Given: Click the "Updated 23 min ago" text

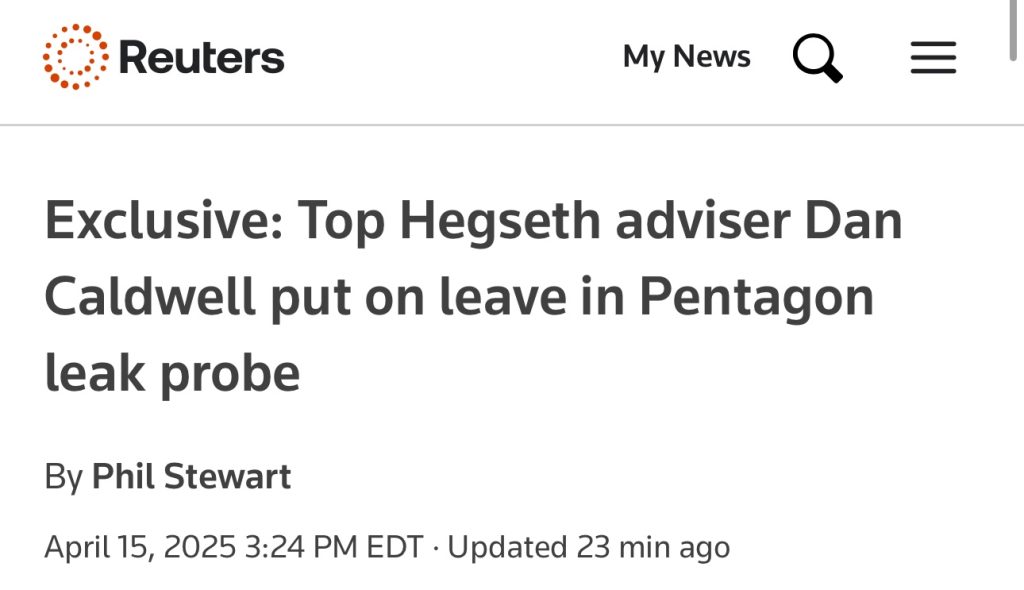Looking at the screenshot, I should (588, 547).
